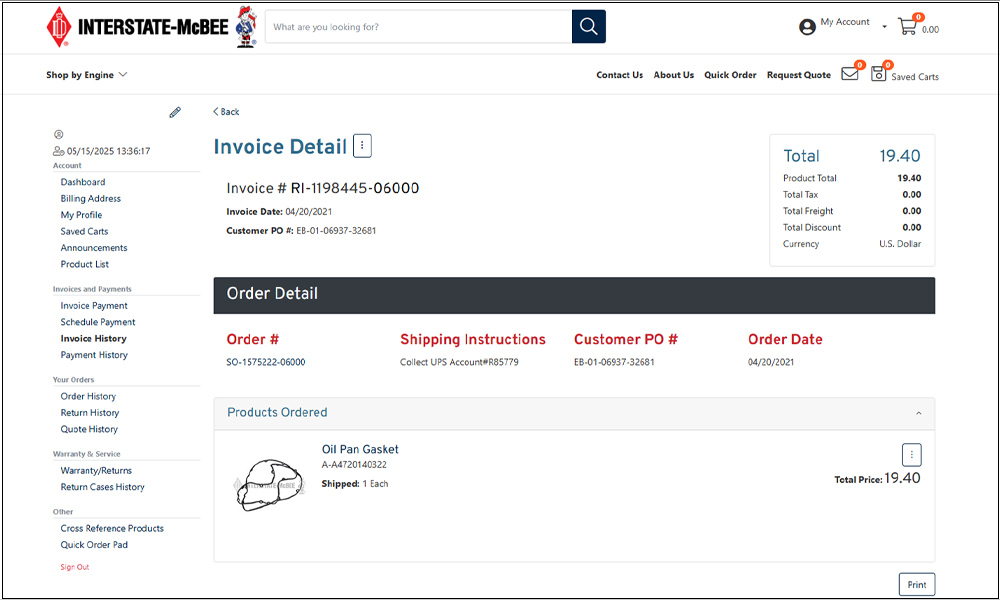Open My Profile in sidebar

pyautogui.click(x=81, y=215)
